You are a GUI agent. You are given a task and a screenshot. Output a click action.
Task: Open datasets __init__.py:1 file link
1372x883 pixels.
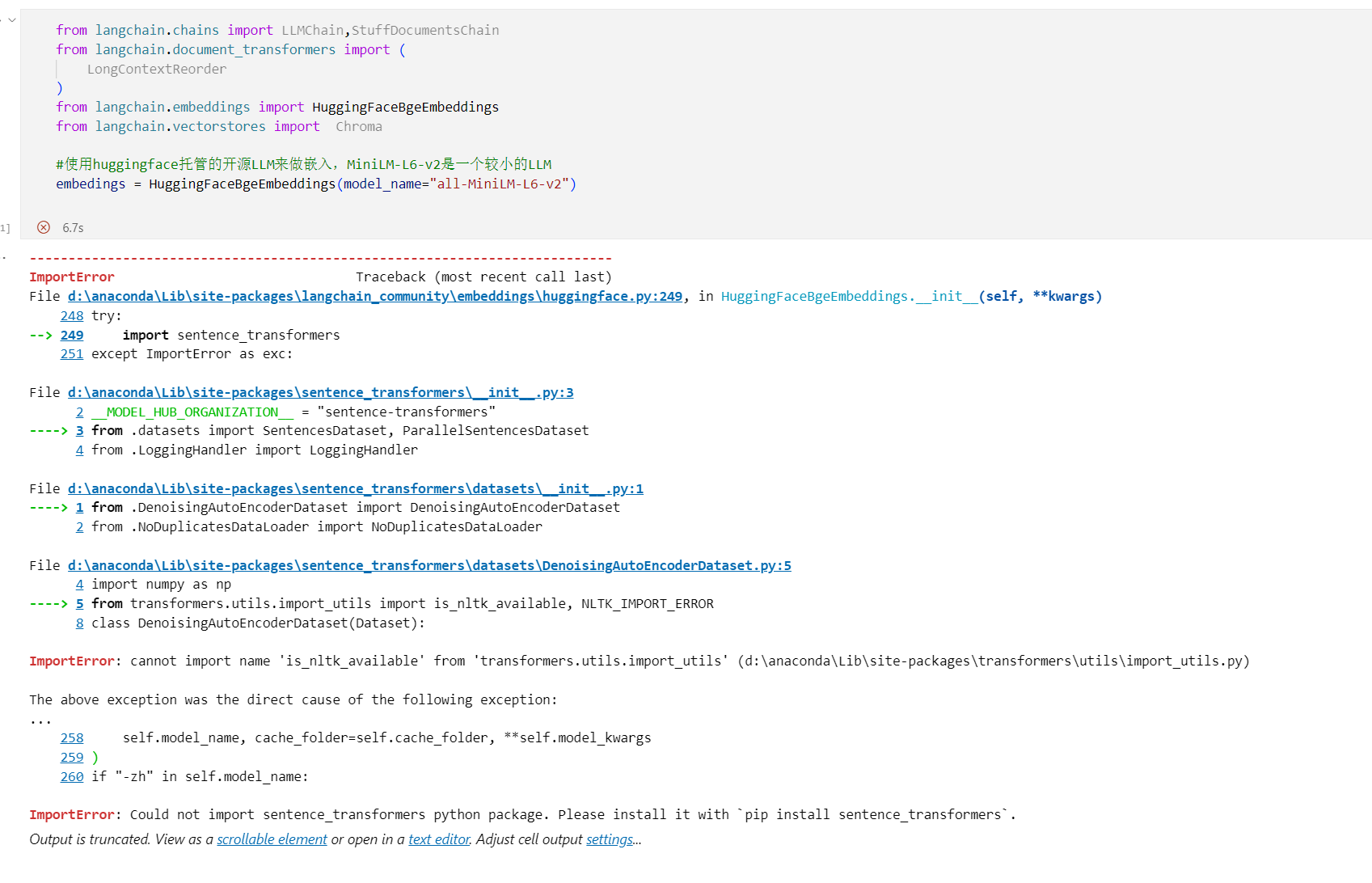356,488
